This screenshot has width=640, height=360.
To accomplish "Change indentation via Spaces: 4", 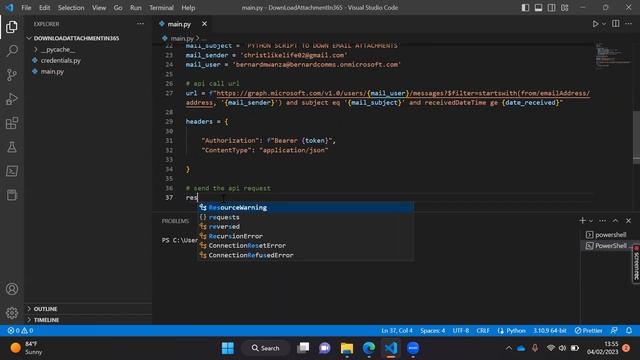I will click(433, 331).
